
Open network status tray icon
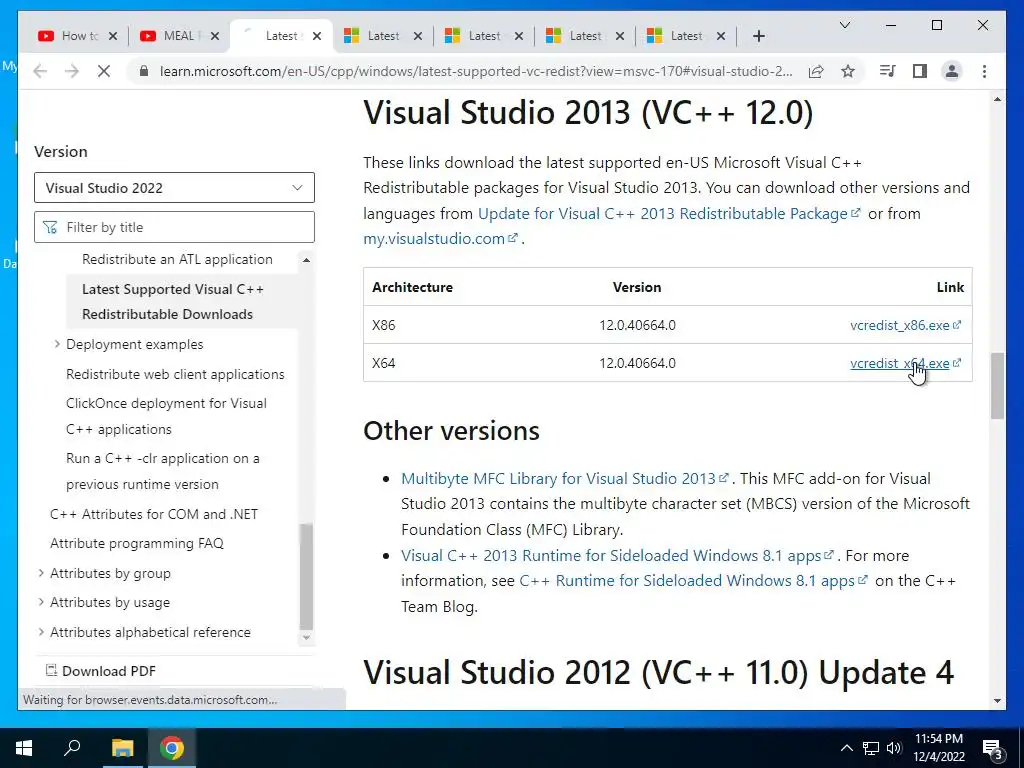(871, 748)
